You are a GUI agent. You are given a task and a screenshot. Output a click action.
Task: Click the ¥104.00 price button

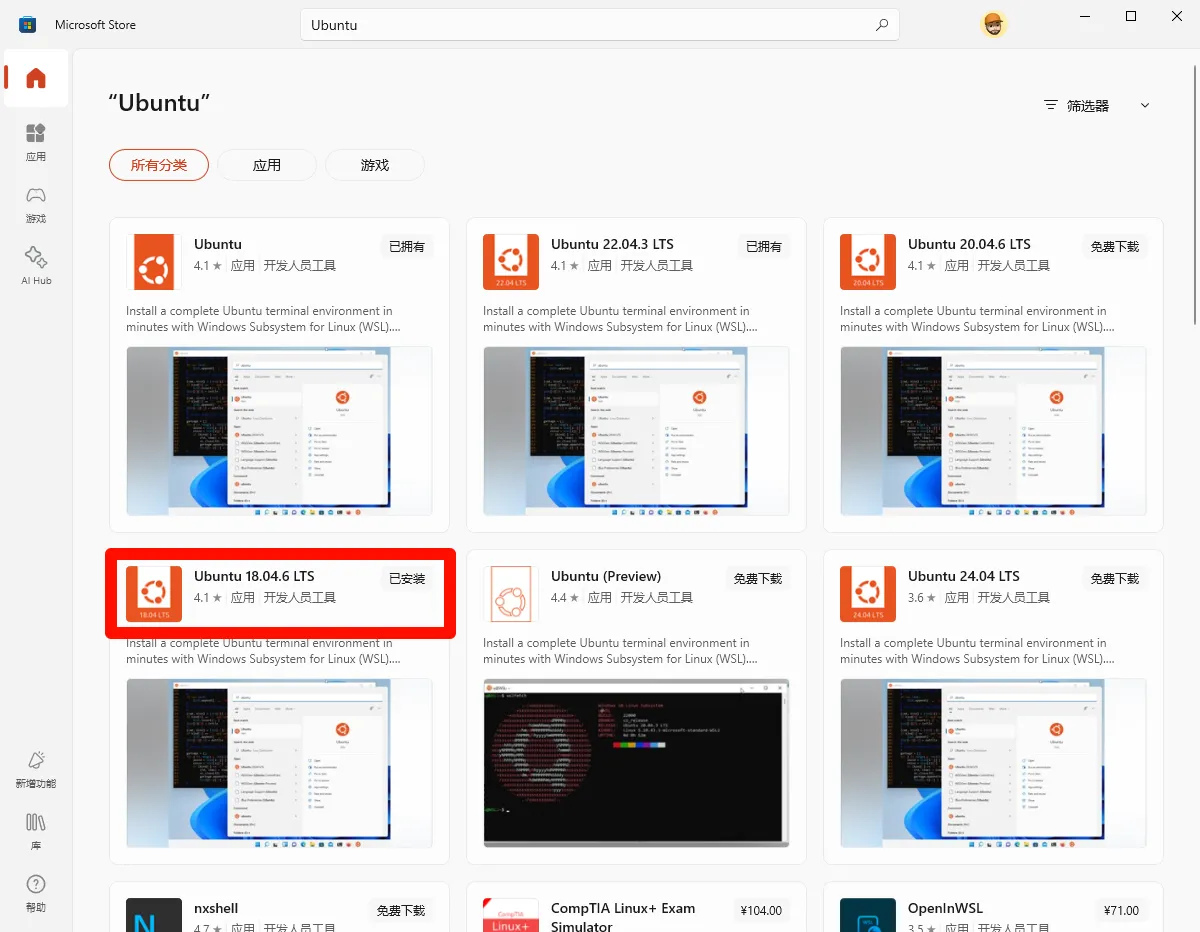point(761,910)
